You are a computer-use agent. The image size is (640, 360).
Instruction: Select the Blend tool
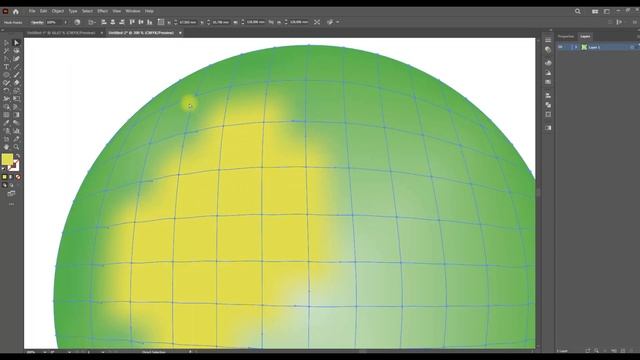pos(16,123)
